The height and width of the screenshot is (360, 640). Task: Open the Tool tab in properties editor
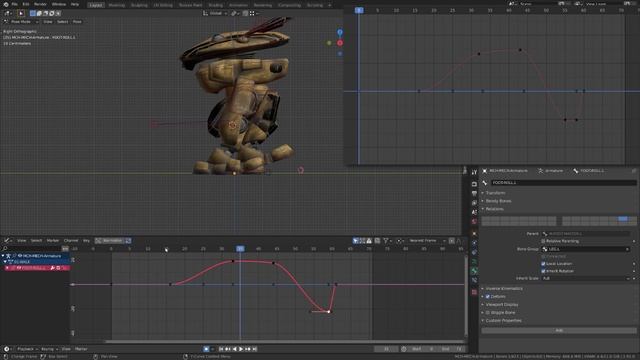474,173
